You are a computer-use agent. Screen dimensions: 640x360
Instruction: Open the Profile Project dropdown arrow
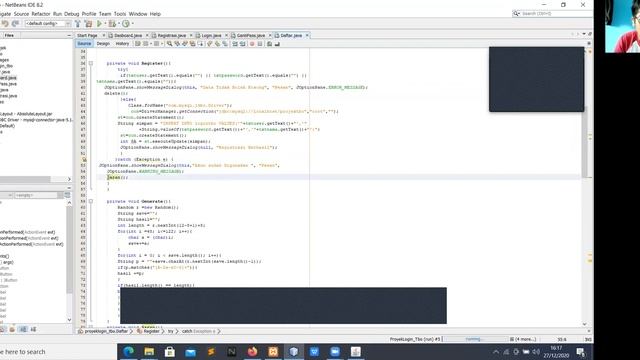tap(133, 24)
